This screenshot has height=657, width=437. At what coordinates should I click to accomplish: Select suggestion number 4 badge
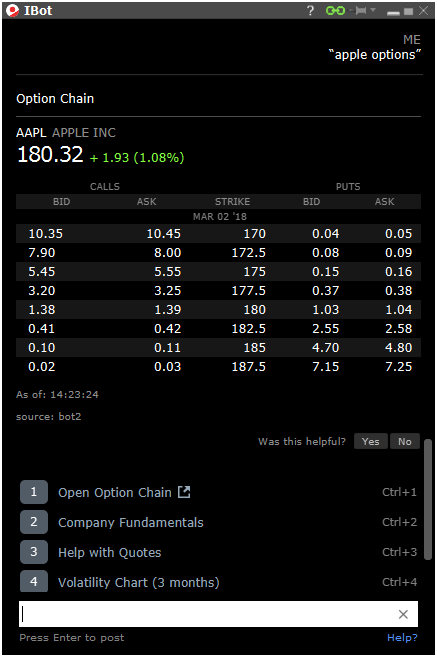click(x=34, y=581)
